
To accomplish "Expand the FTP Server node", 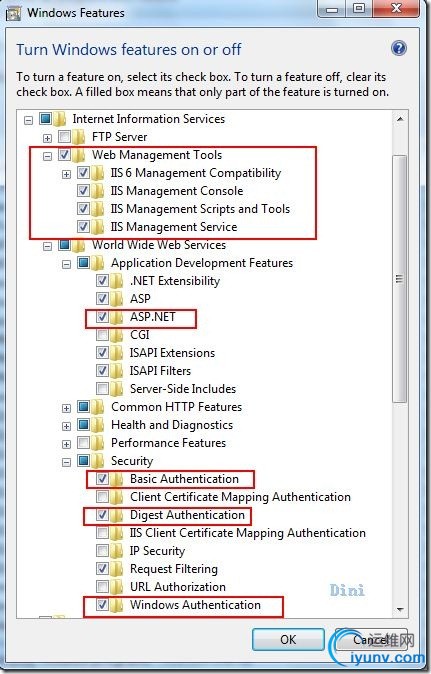I will pyautogui.click(x=47, y=138).
